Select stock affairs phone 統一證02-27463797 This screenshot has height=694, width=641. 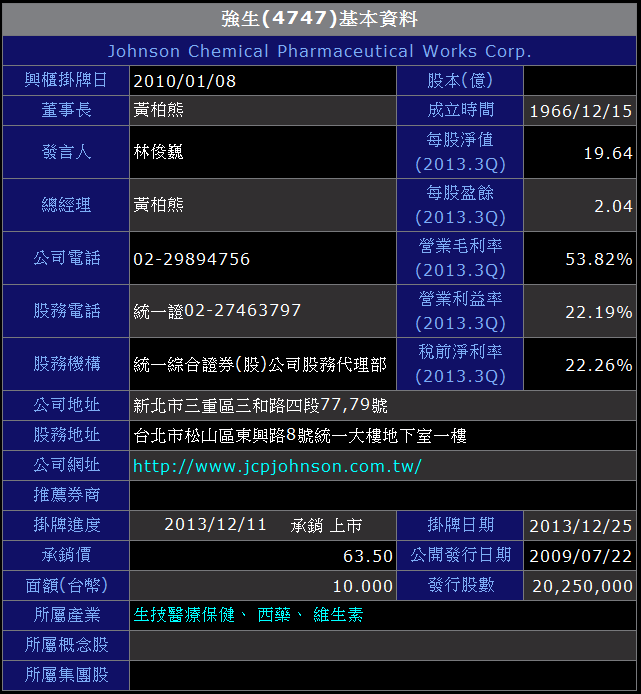coord(217,311)
